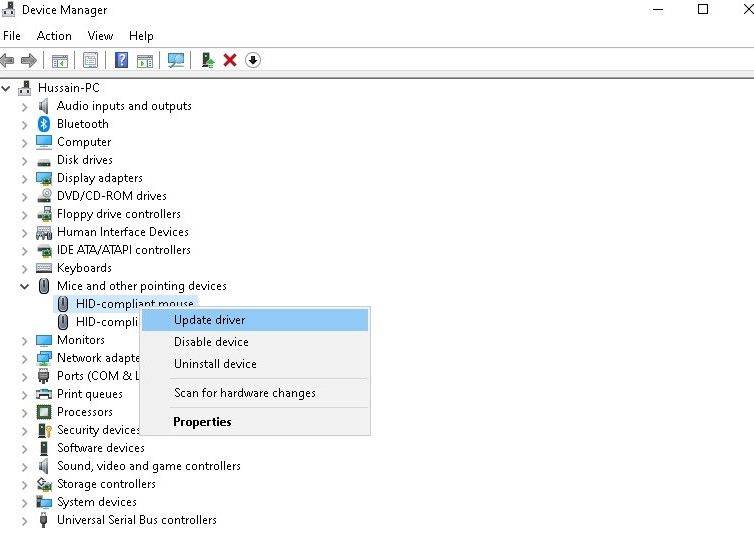Select the Hussain-PC label
Viewport: 754px width, 533px height.
pyautogui.click(x=69, y=88)
